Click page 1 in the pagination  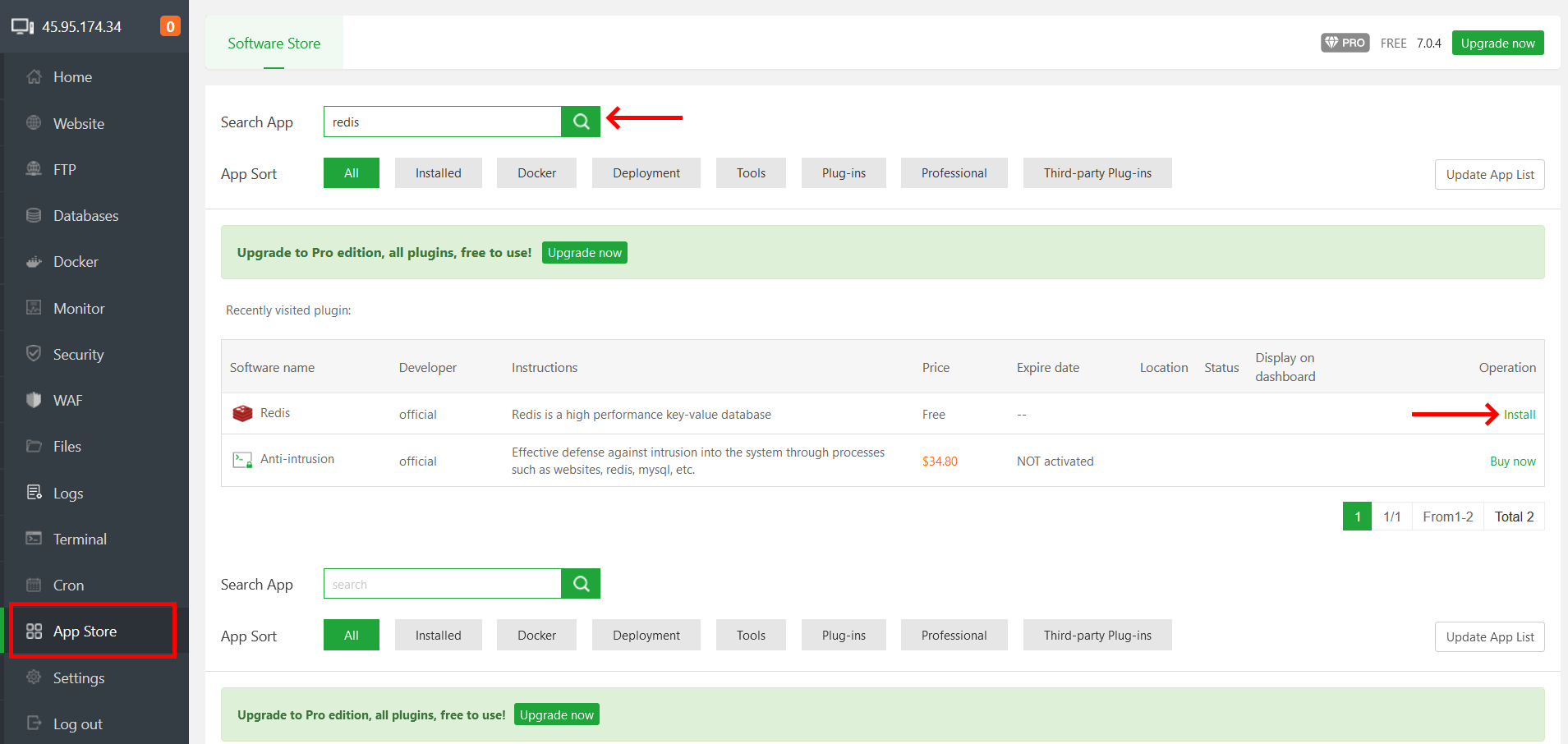click(x=1358, y=517)
